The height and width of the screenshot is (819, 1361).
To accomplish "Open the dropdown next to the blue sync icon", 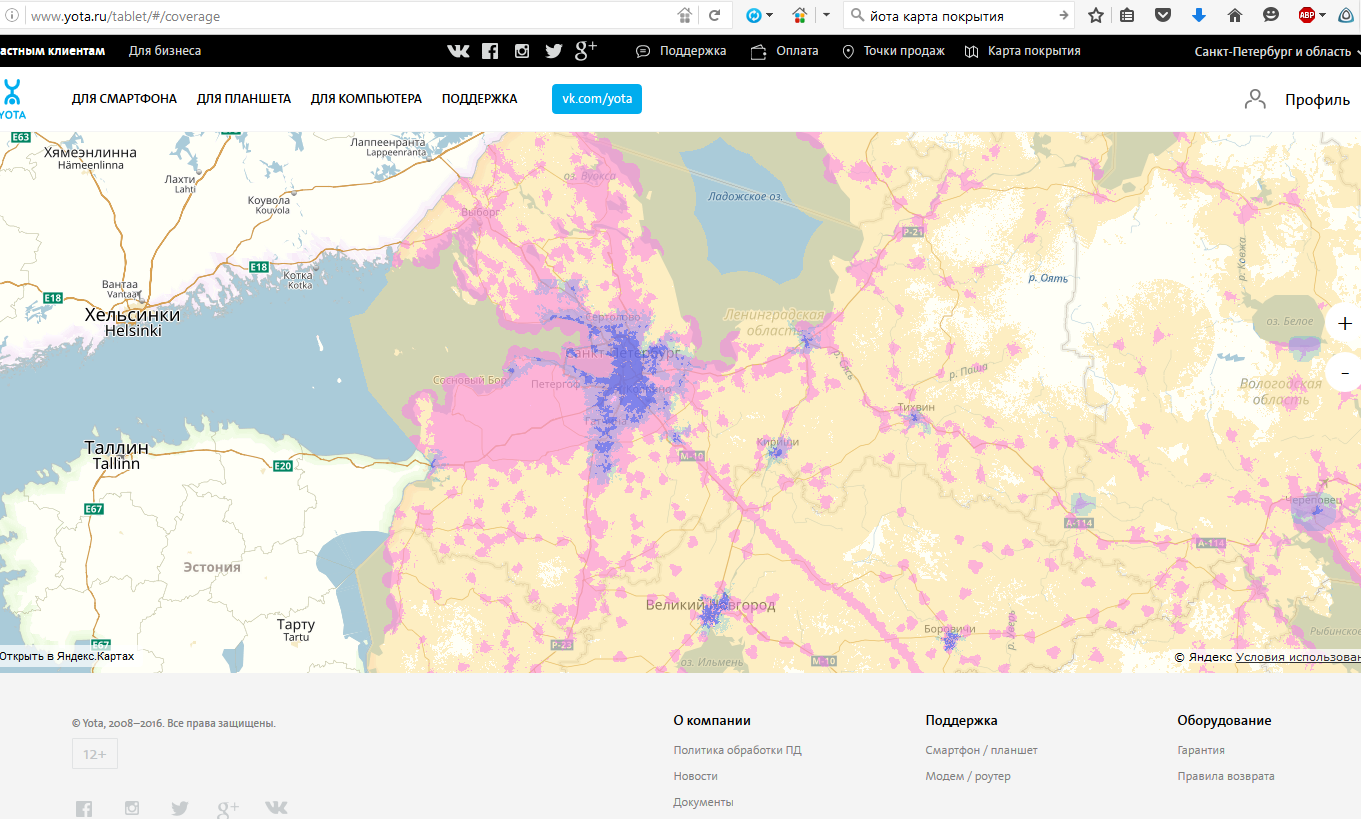I will click(x=770, y=16).
